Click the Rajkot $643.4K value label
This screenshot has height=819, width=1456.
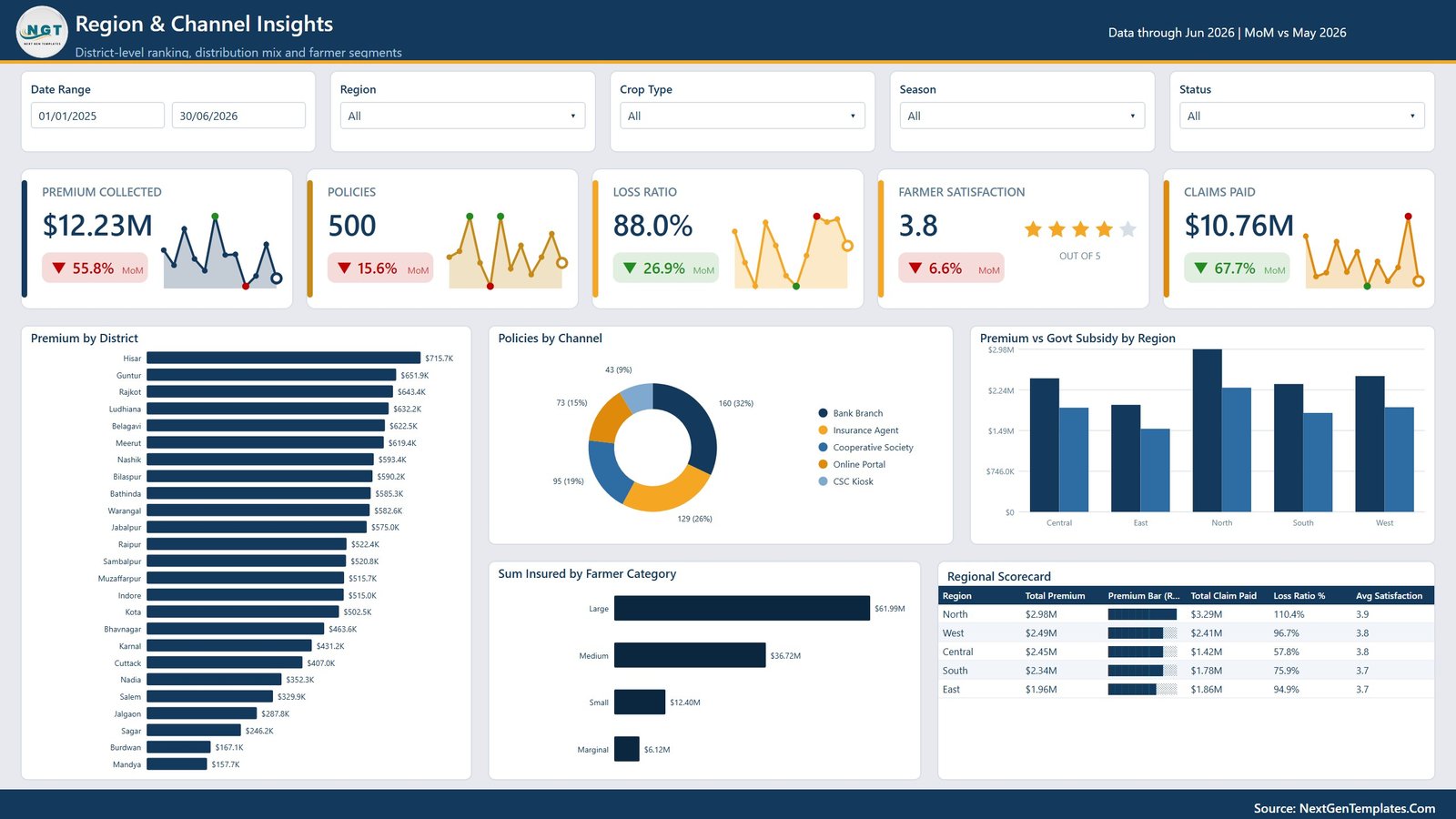click(x=411, y=392)
